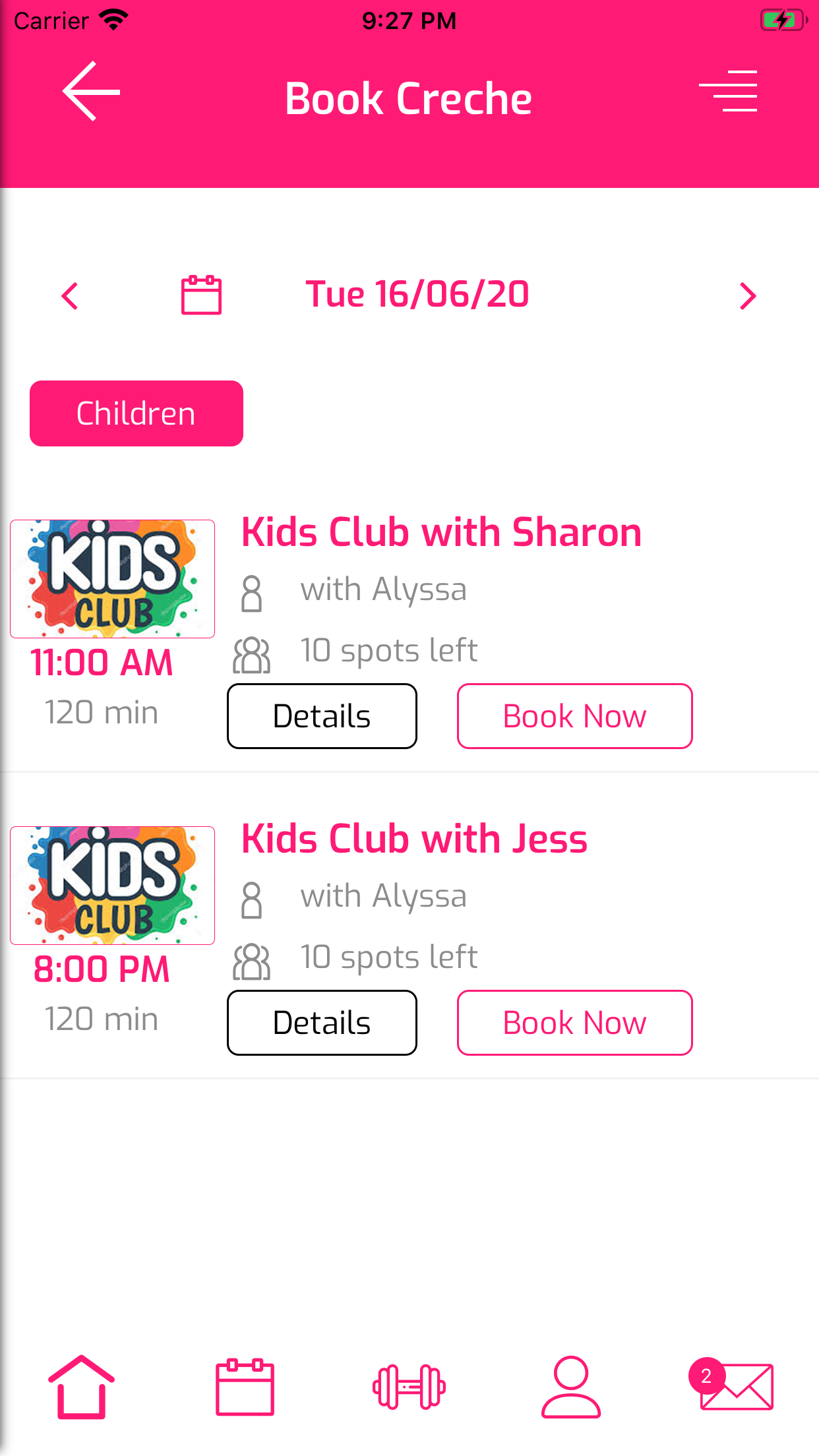Viewport: 819px width, 1456px height.
Task: Open the Kids Club with Jess title
Action: [x=414, y=839]
